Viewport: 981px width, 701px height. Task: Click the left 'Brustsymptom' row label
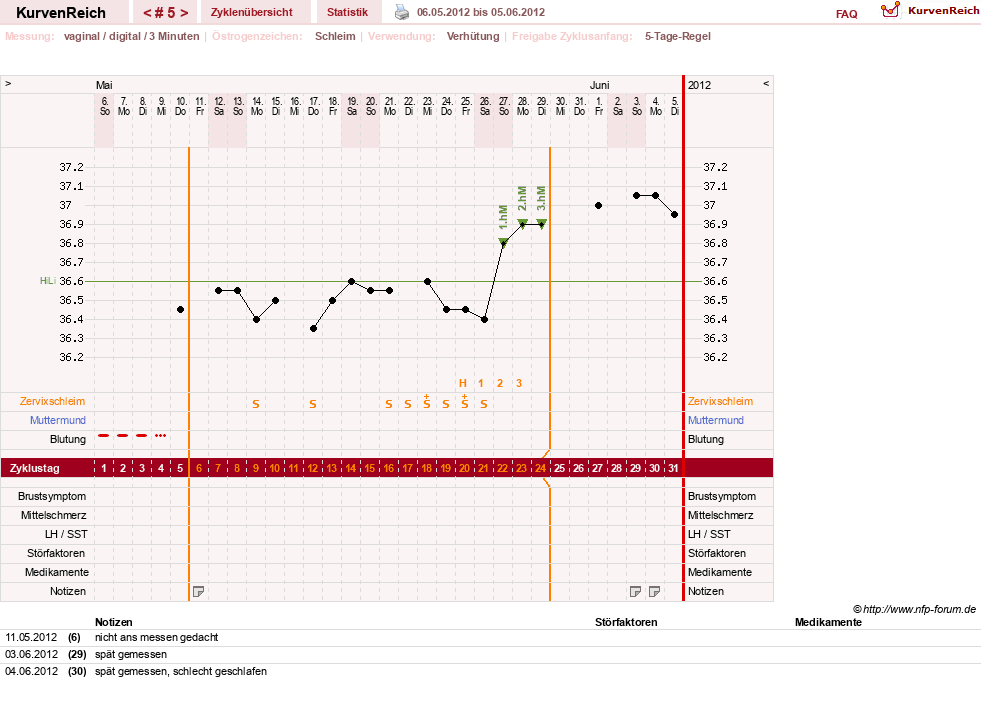point(52,496)
